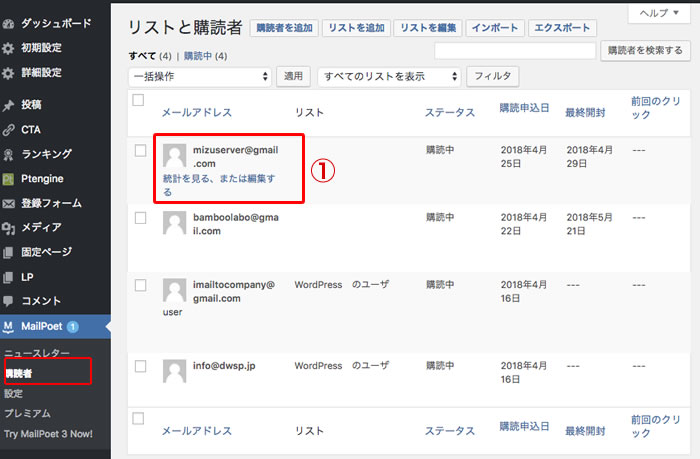This screenshot has height=459, width=700.
Task: Click the メディア media icon
Action: point(9,227)
